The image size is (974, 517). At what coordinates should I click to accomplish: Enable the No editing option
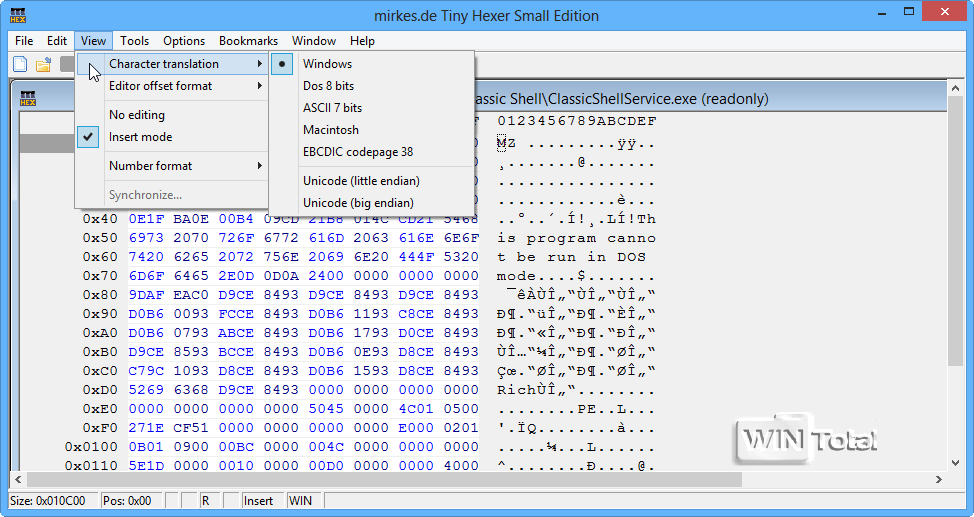point(137,115)
